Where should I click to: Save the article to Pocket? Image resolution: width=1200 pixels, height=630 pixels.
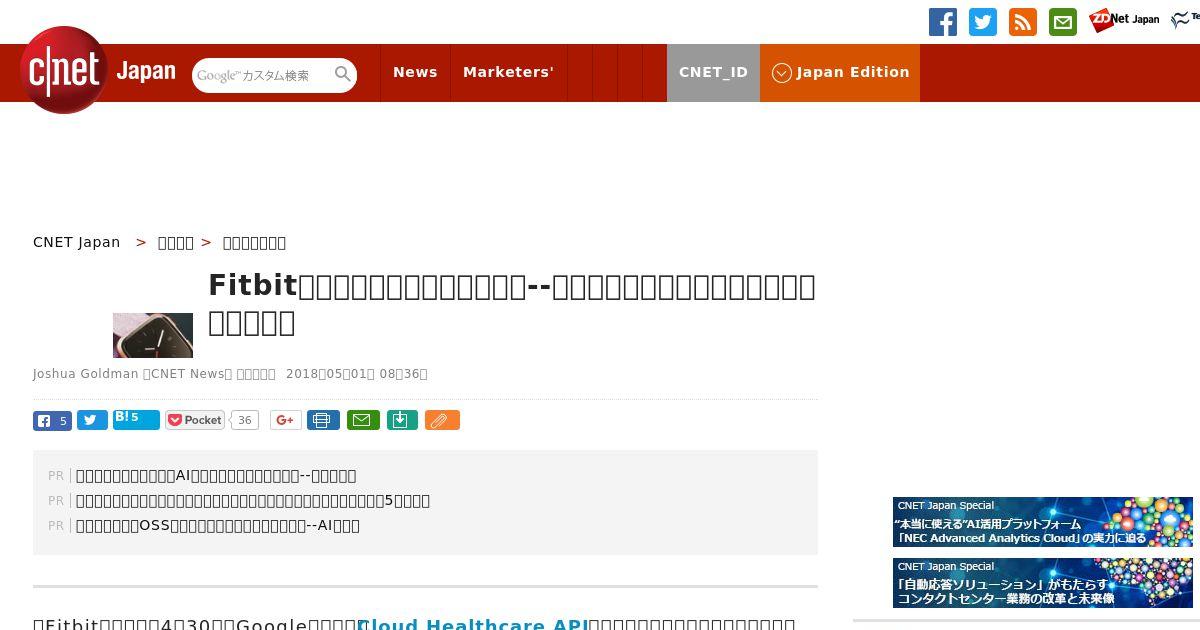click(196, 420)
